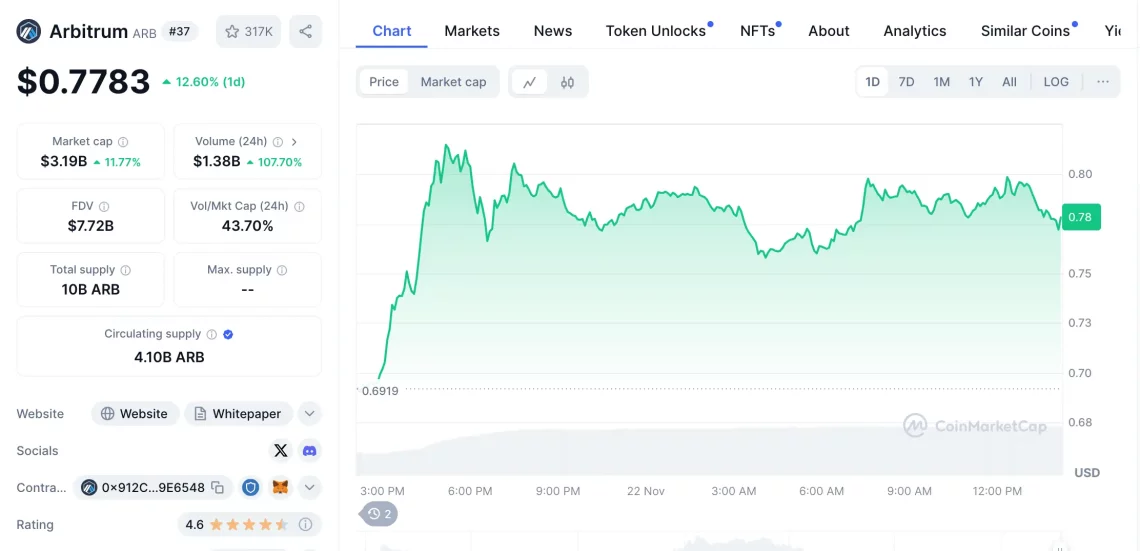Open the Whitepaper link button

coord(238,414)
